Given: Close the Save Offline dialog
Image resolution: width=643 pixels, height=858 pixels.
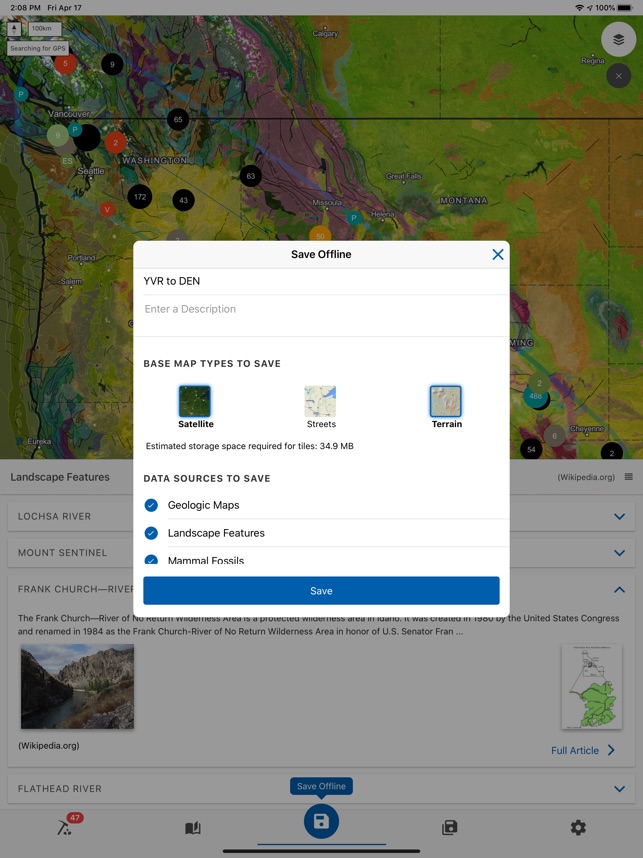Looking at the screenshot, I should (x=497, y=254).
